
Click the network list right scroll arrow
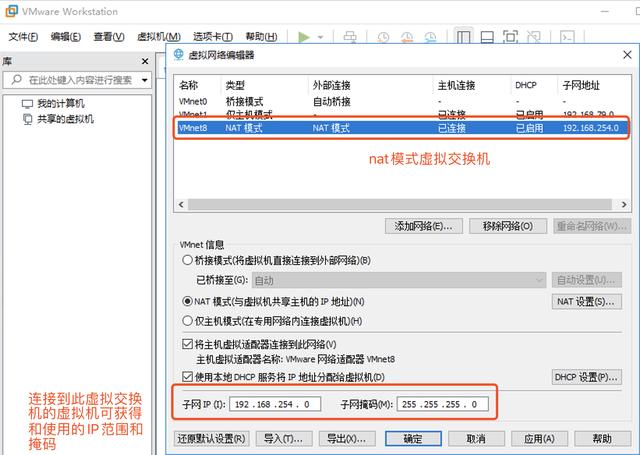624,204
